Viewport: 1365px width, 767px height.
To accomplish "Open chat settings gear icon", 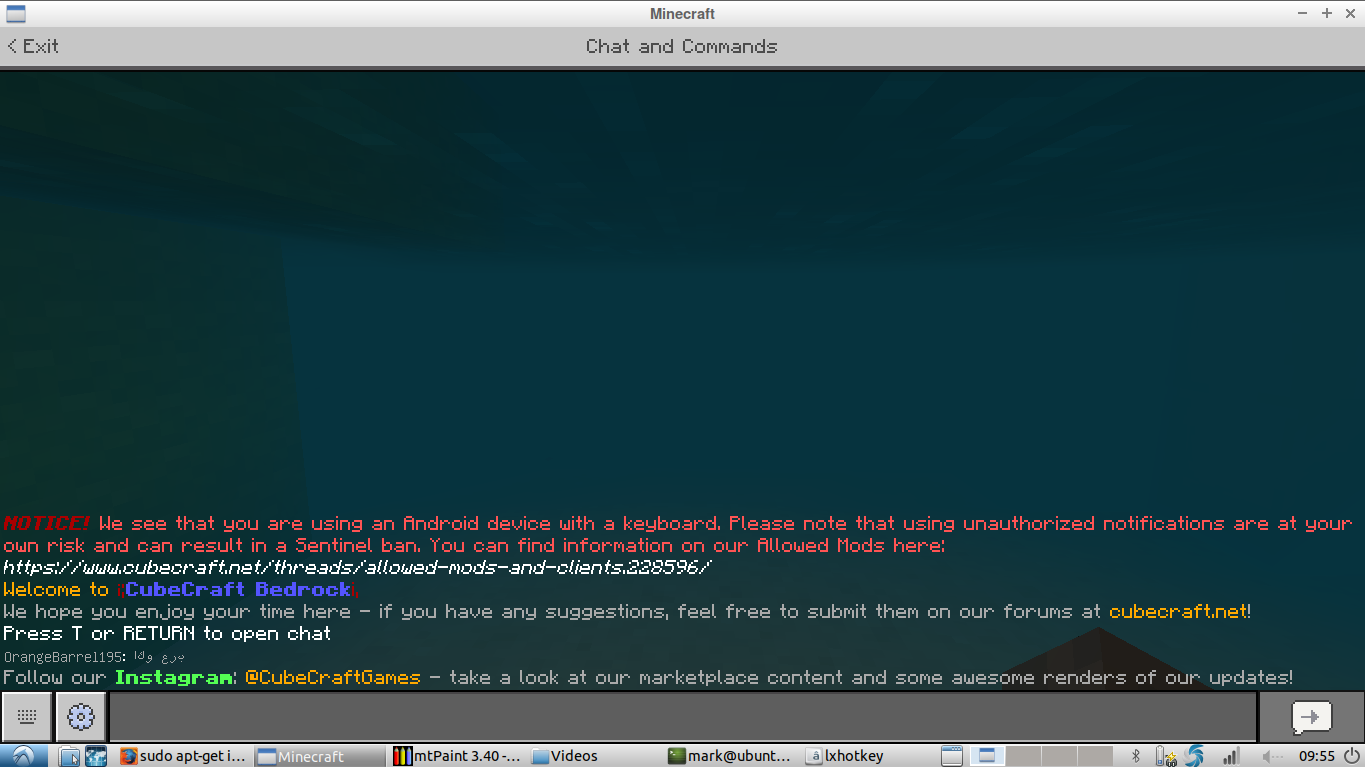I will pyautogui.click(x=81, y=716).
